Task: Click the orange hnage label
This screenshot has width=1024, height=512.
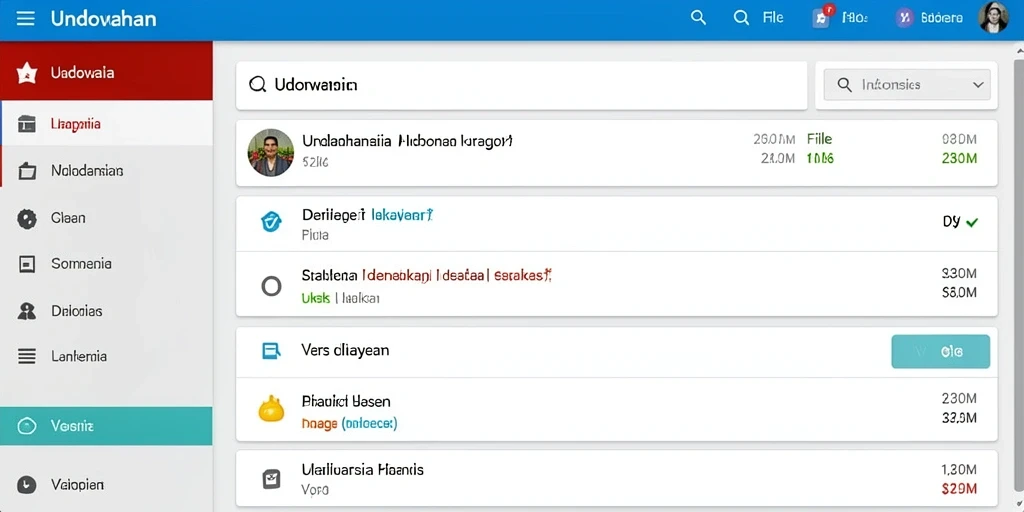Action: (319, 423)
